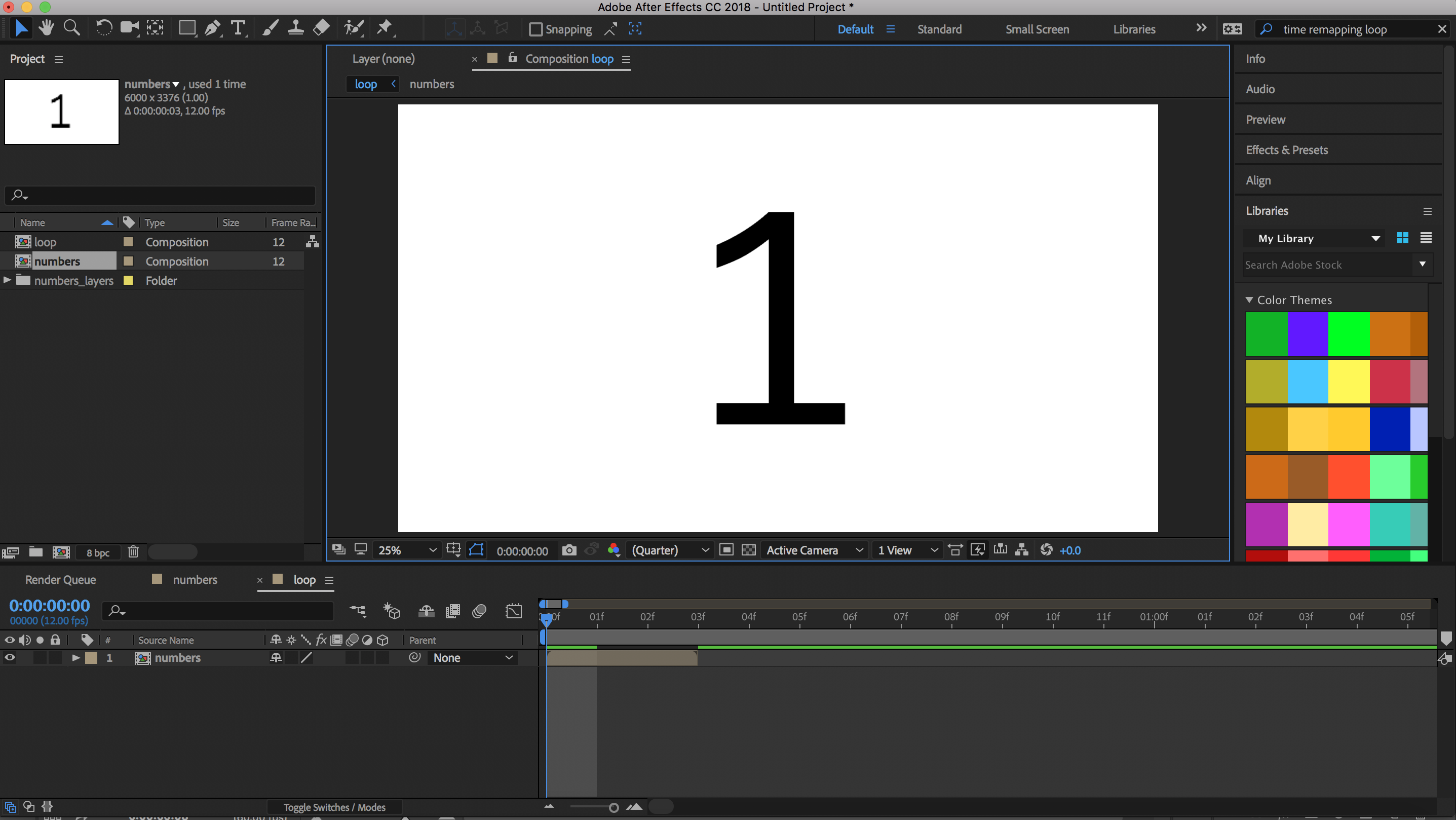Click the numbers breadcrumb tab
This screenshot has width=1456, height=820.
(x=432, y=84)
